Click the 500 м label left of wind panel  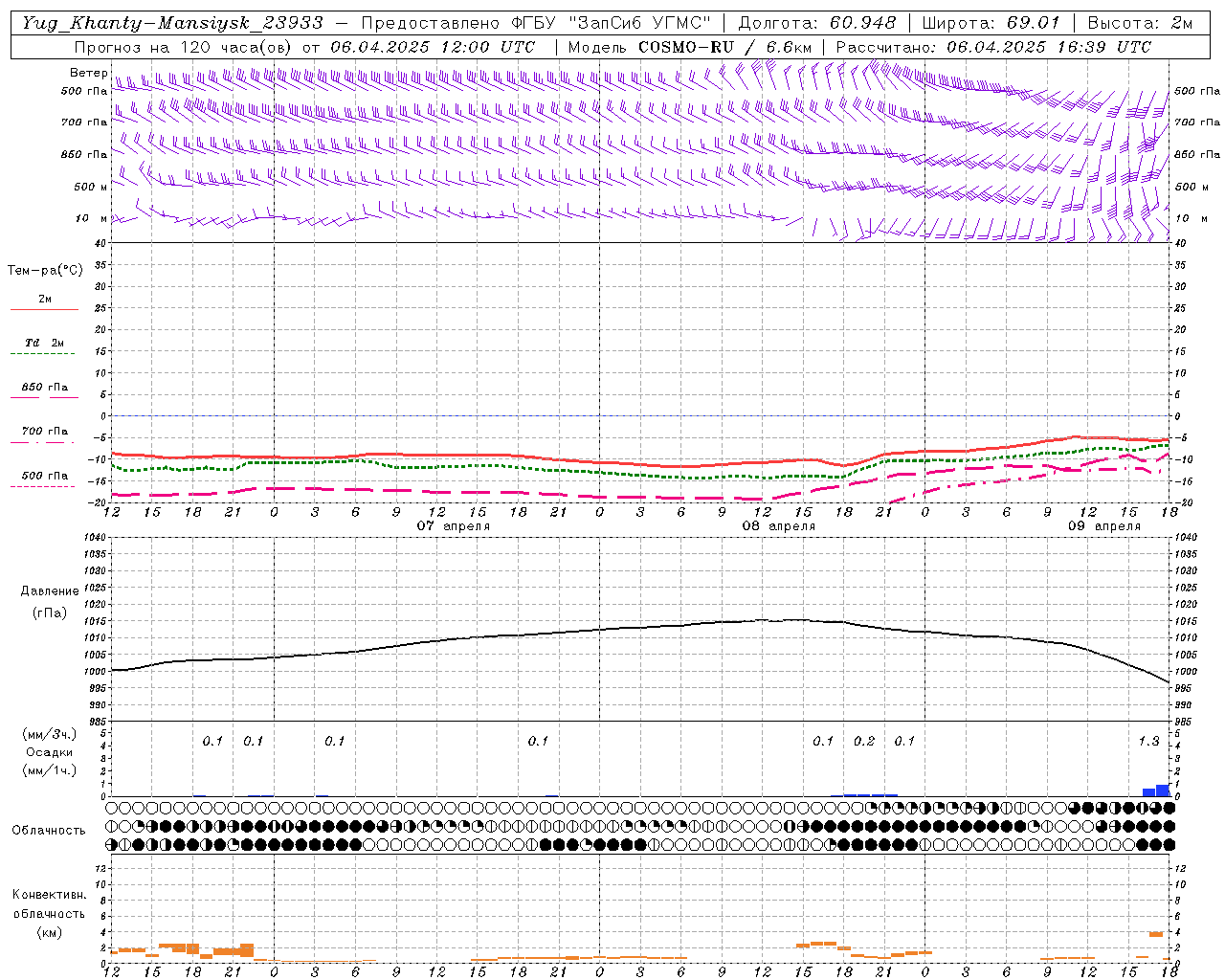coord(92,188)
